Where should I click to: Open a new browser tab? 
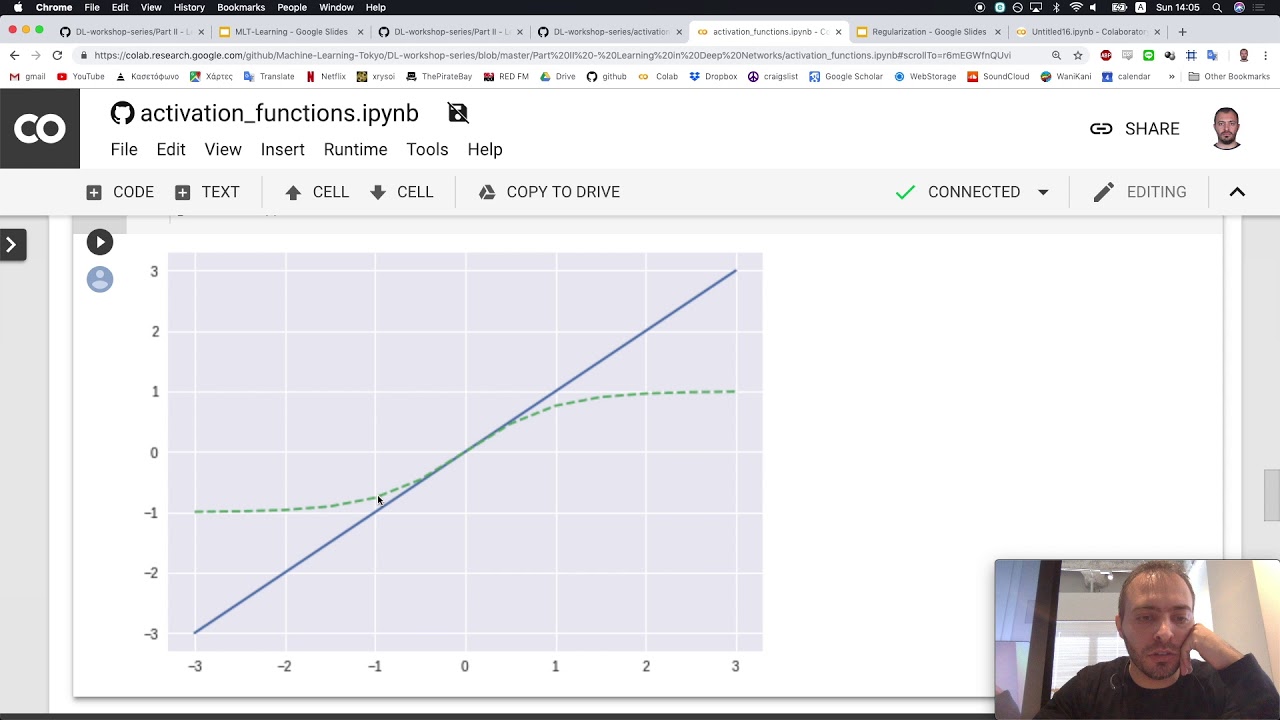(x=1182, y=31)
